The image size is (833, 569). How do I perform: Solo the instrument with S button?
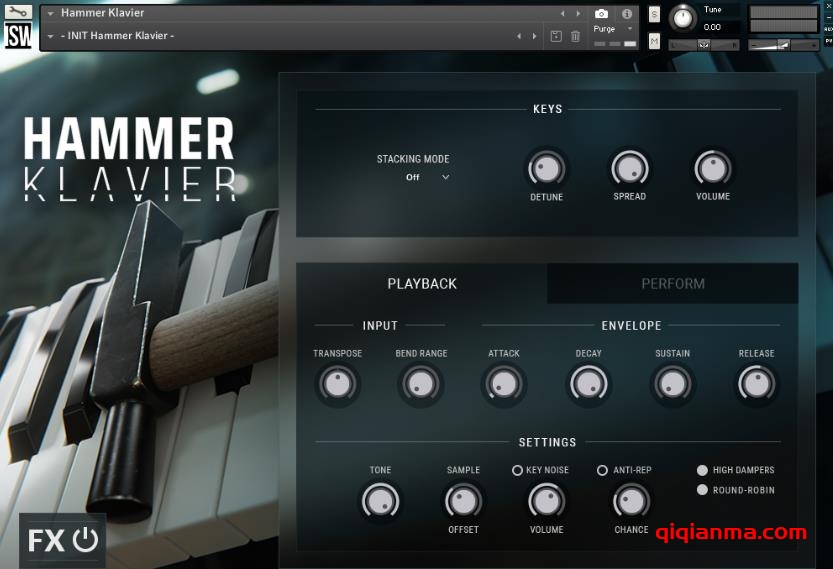(x=654, y=14)
